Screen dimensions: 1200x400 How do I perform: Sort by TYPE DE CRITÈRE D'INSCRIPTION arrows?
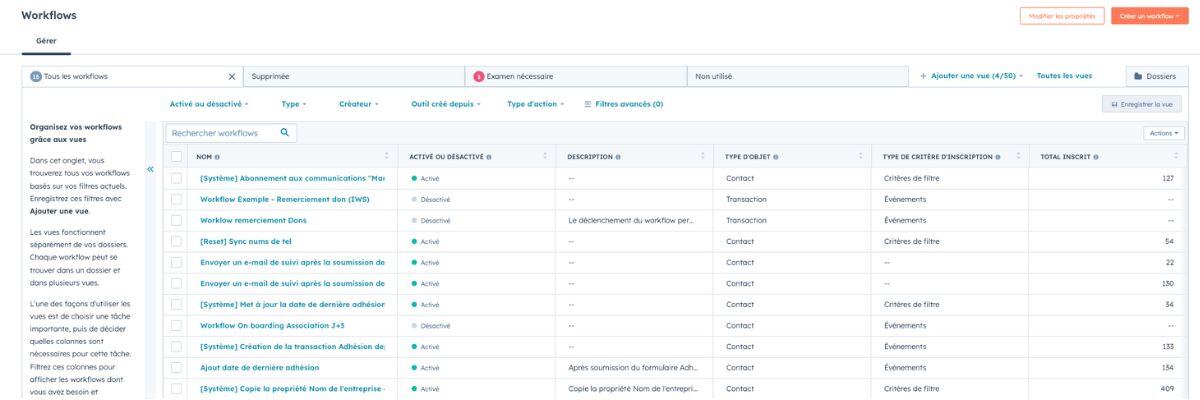[x=1018, y=157]
